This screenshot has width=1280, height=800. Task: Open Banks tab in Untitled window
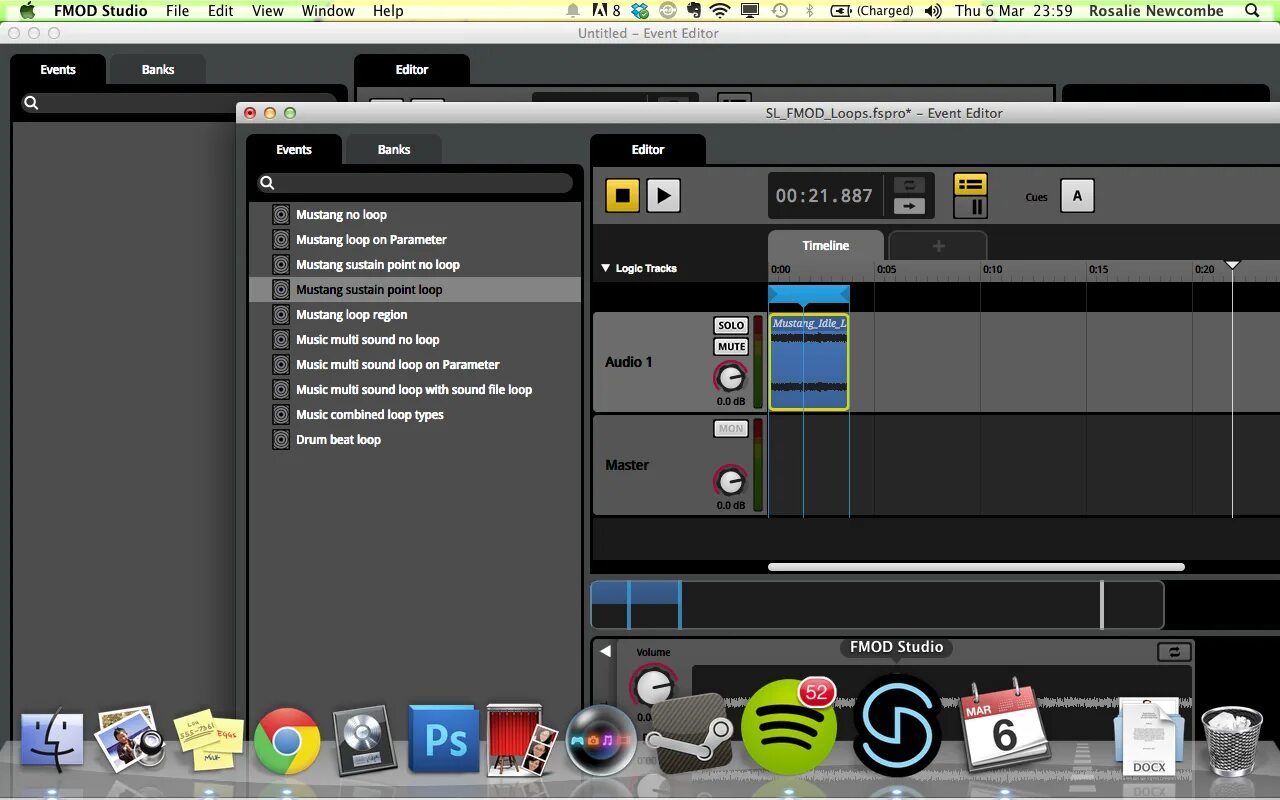pyautogui.click(x=158, y=69)
